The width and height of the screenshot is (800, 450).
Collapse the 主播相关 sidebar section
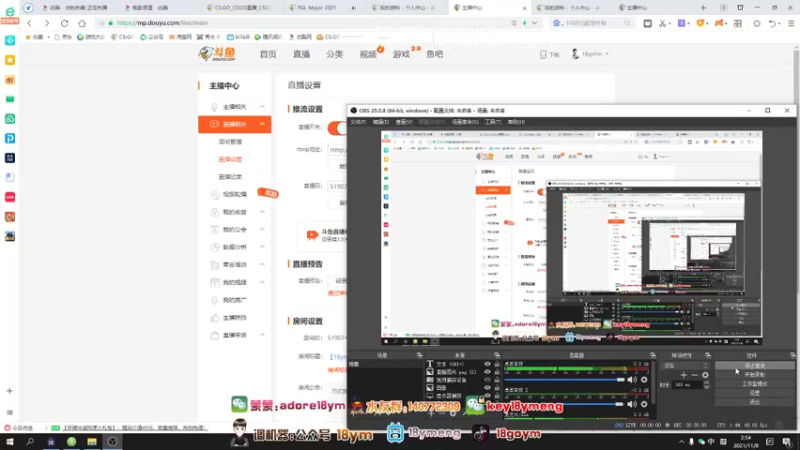pyautogui.click(x=262, y=107)
